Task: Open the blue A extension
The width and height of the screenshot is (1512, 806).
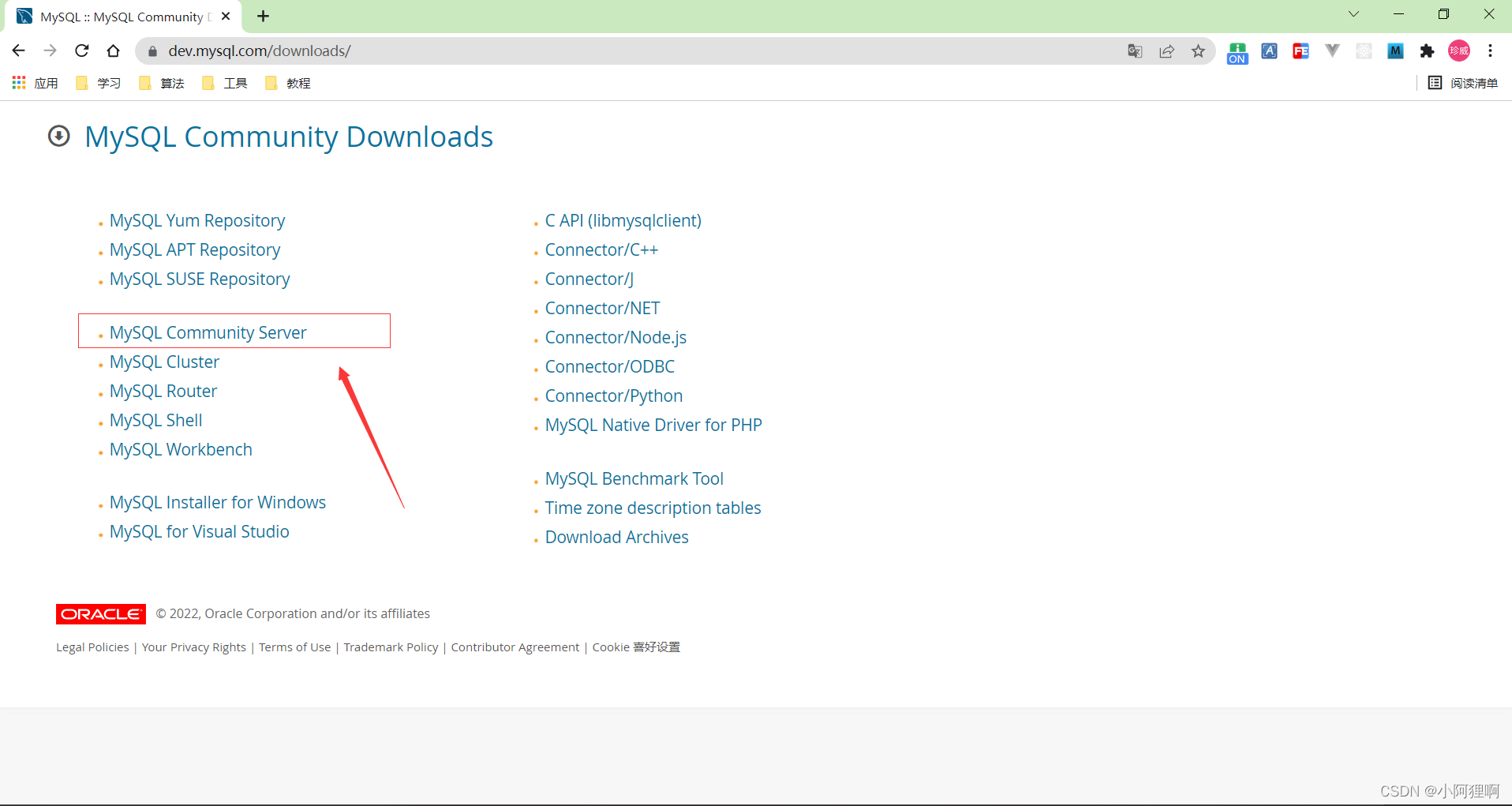Action: coord(1269,51)
